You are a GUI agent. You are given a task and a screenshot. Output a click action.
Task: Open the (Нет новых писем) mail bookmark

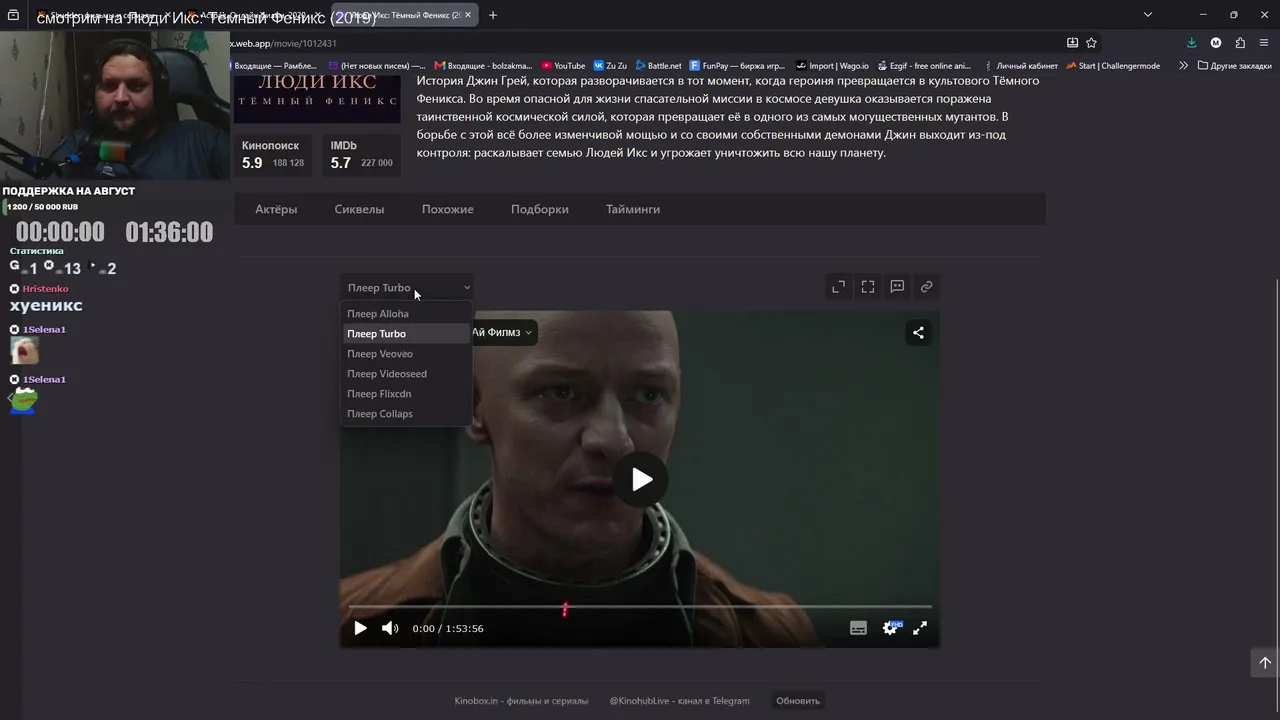[x=377, y=66]
